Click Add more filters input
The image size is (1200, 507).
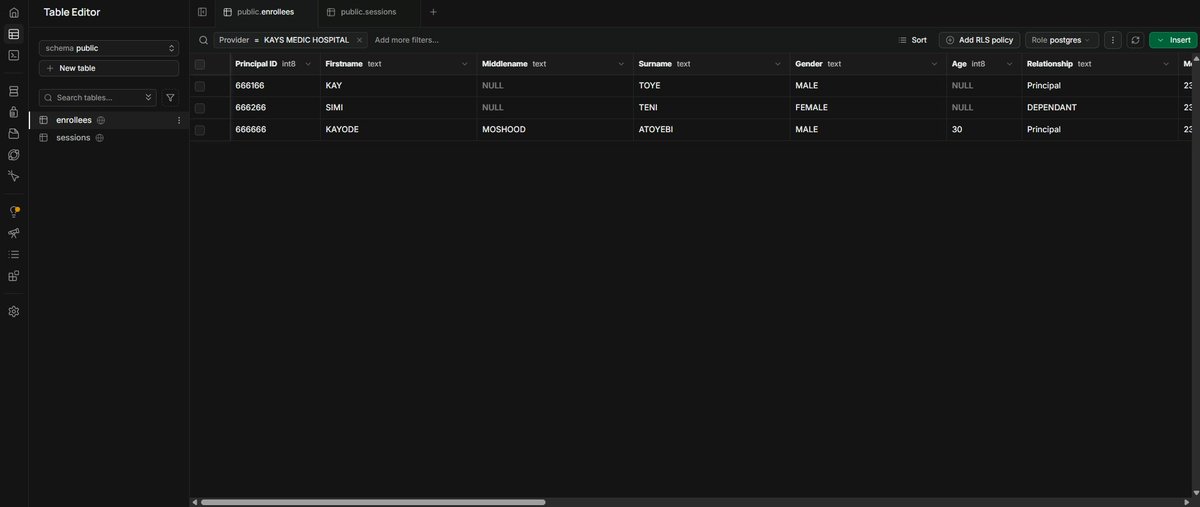click(x=407, y=40)
